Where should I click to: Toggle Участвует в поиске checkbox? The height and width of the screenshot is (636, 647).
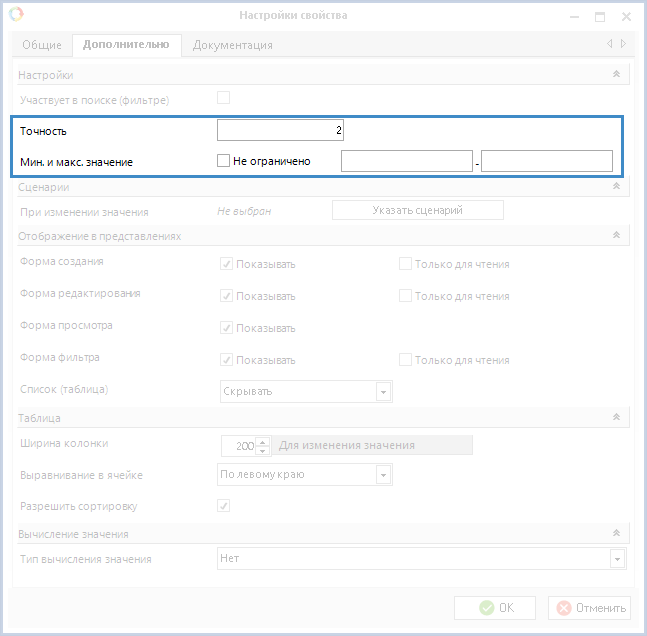point(224,98)
